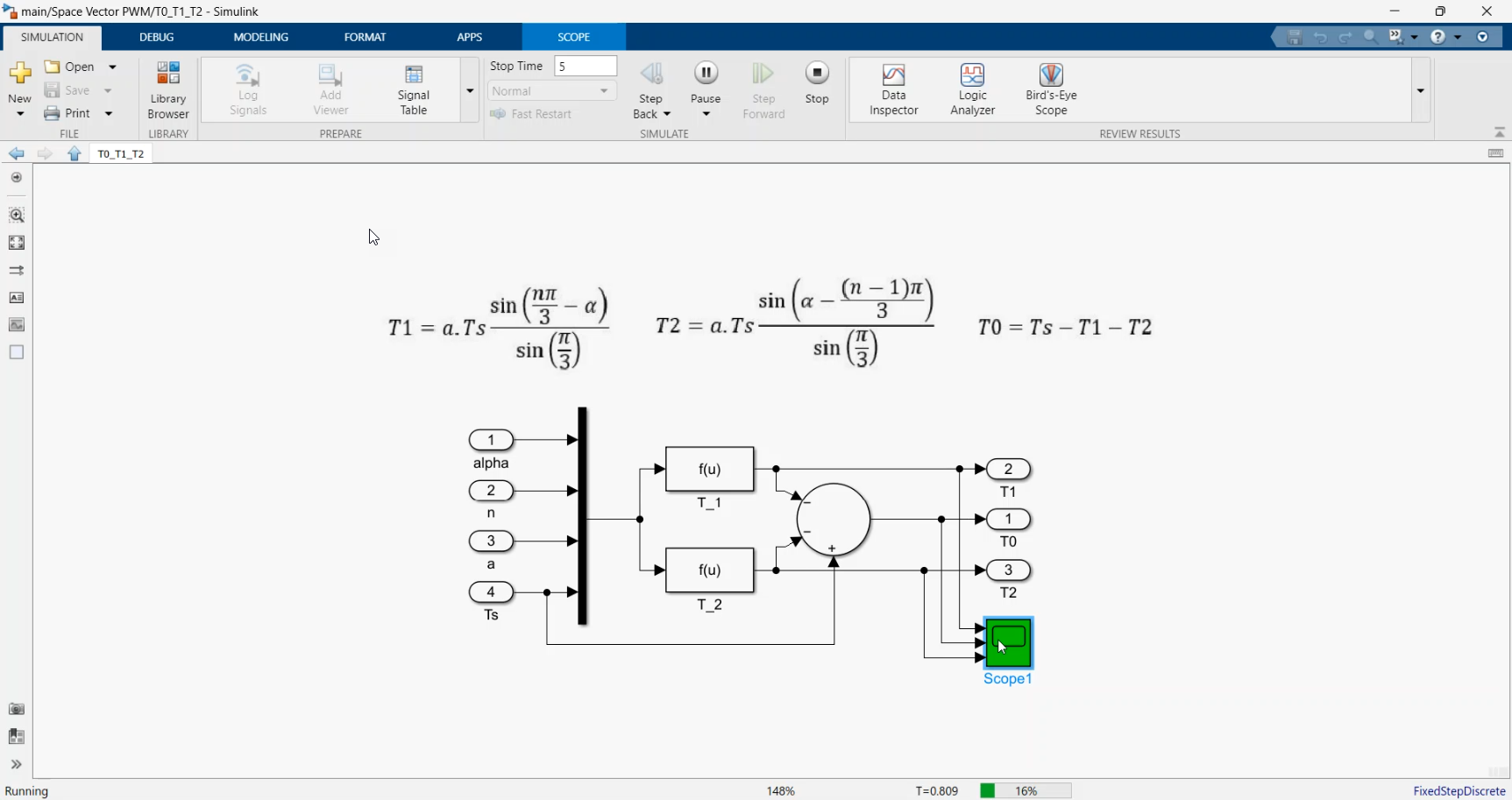This screenshot has width=1512, height=800.
Task: Click the camera screenshot icon at bottom-left
Action: [x=17, y=709]
